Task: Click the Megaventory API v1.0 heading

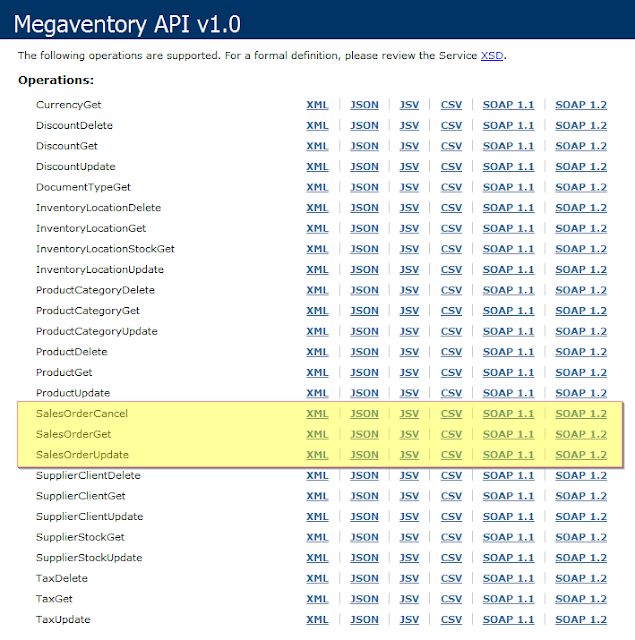Action: click(127, 24)
